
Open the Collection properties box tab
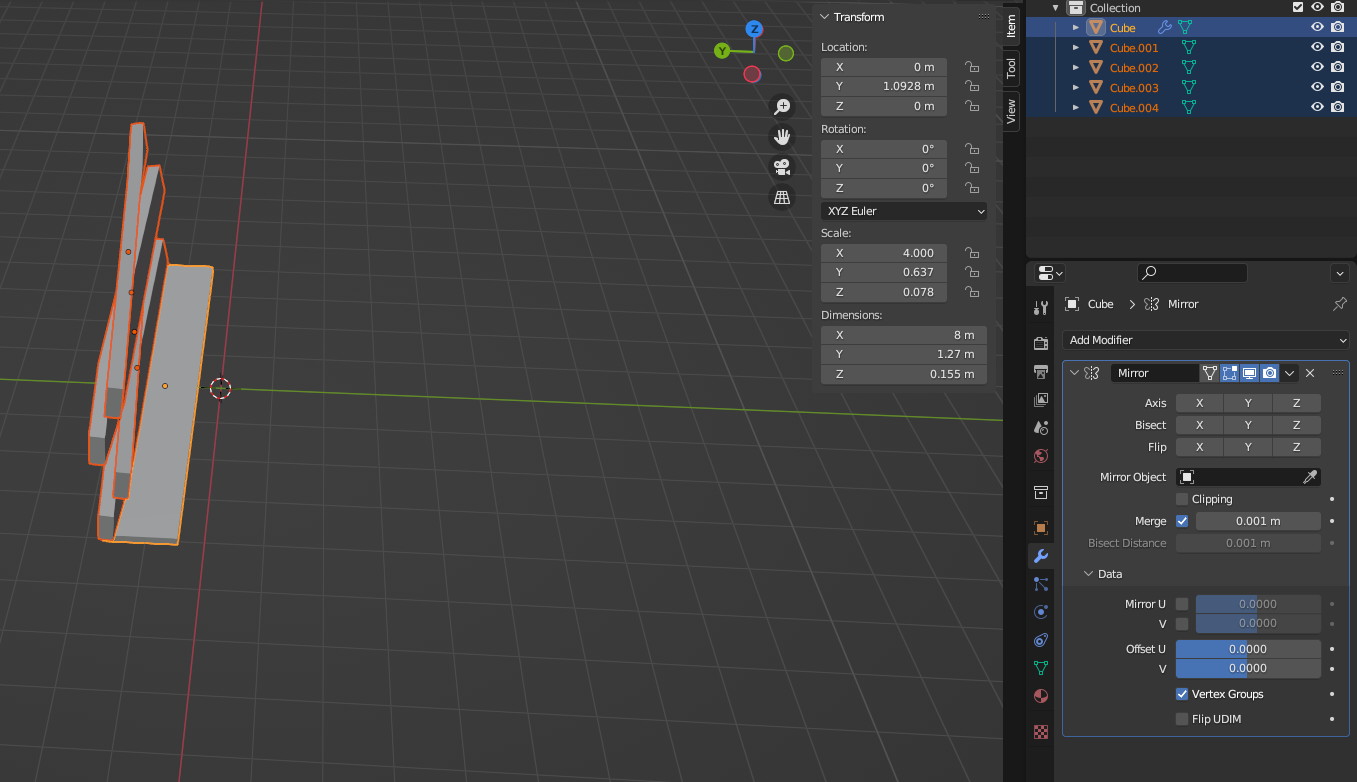(x=1041, y=492)
